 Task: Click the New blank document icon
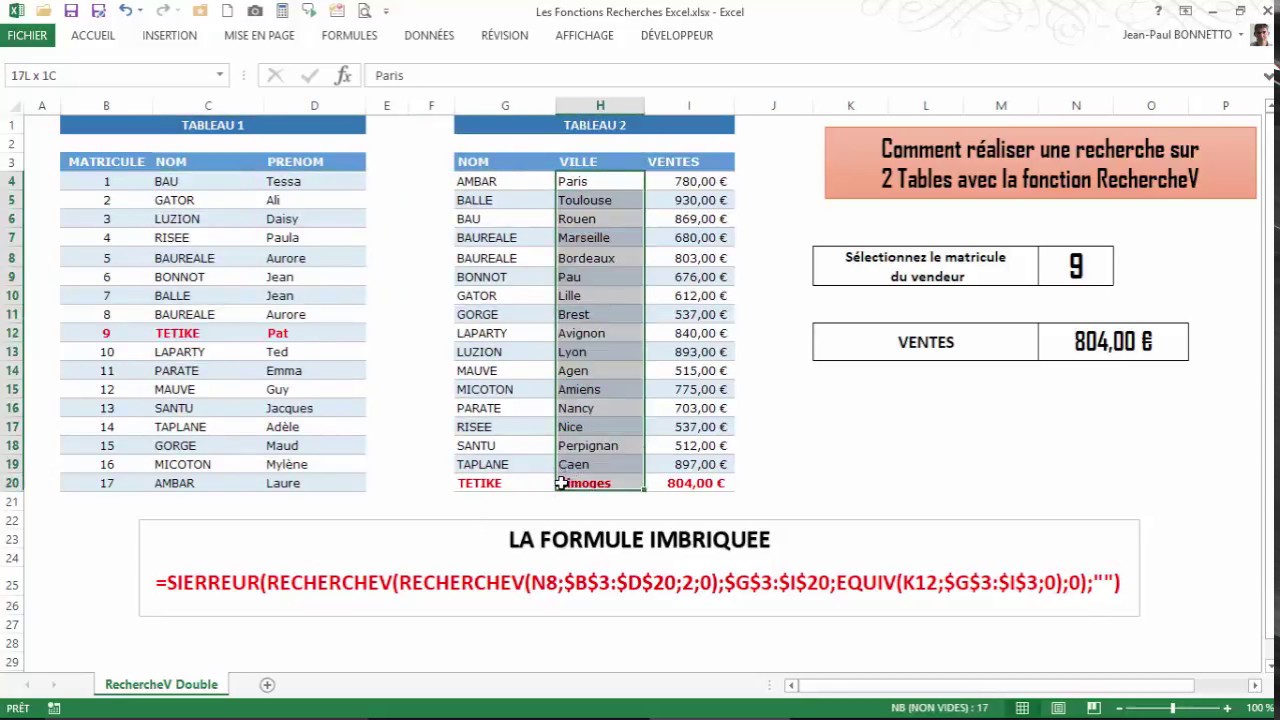coord(228,11)
